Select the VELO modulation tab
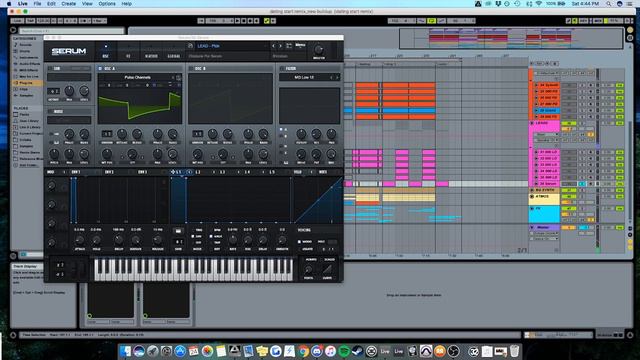The height and width of the screenshot is (360, 640). [x=298, y=172]
